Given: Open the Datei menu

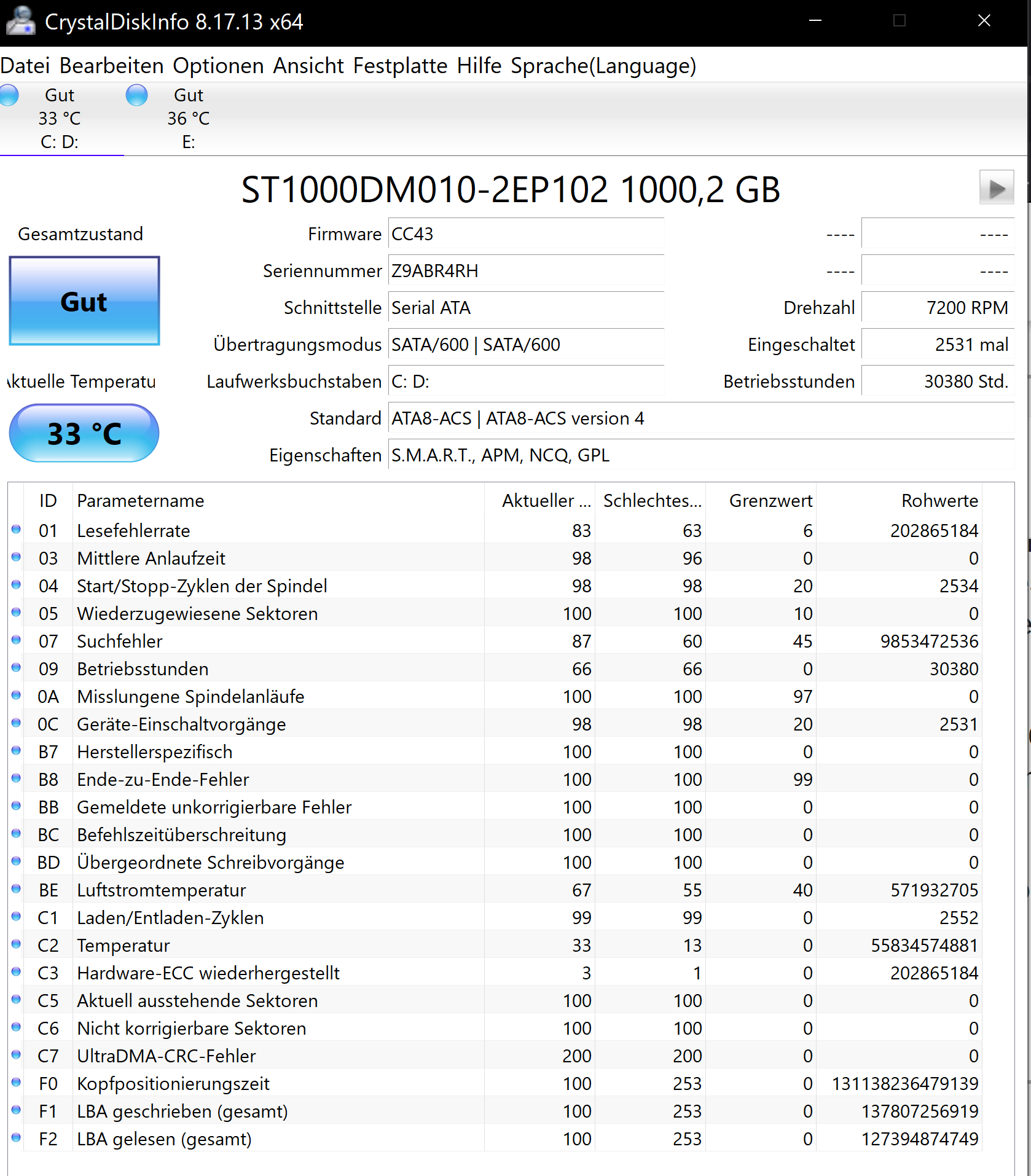Looking at the screenshot, I should [25, 66].
